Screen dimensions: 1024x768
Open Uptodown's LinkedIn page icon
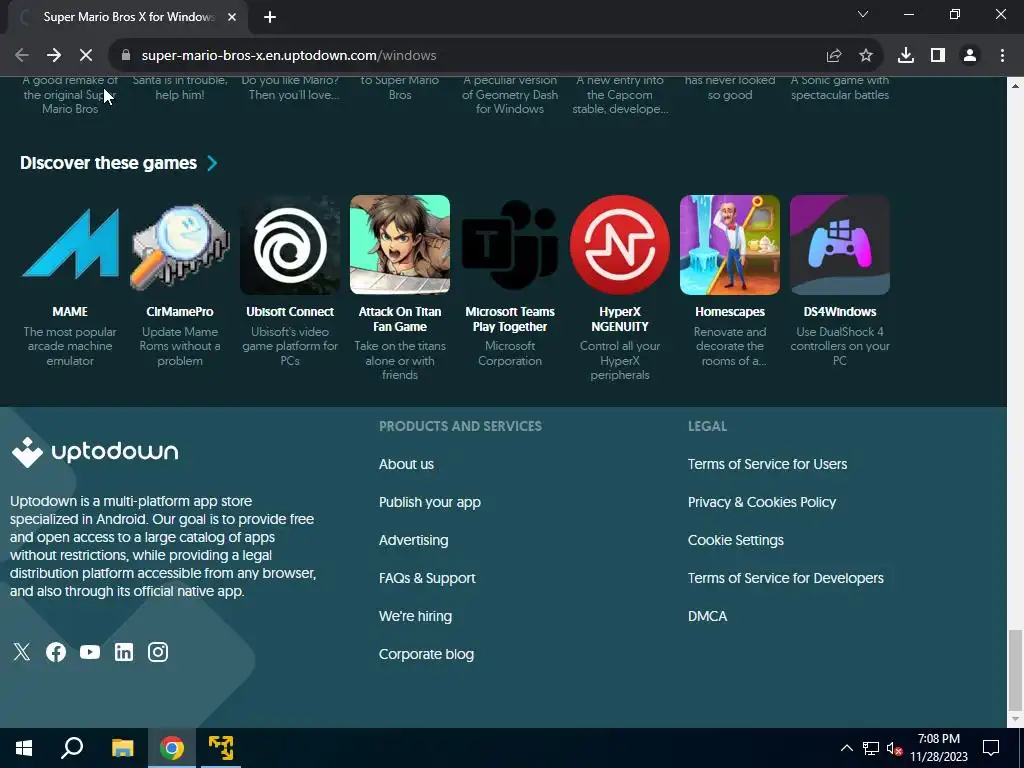click(x=123, y=652)
